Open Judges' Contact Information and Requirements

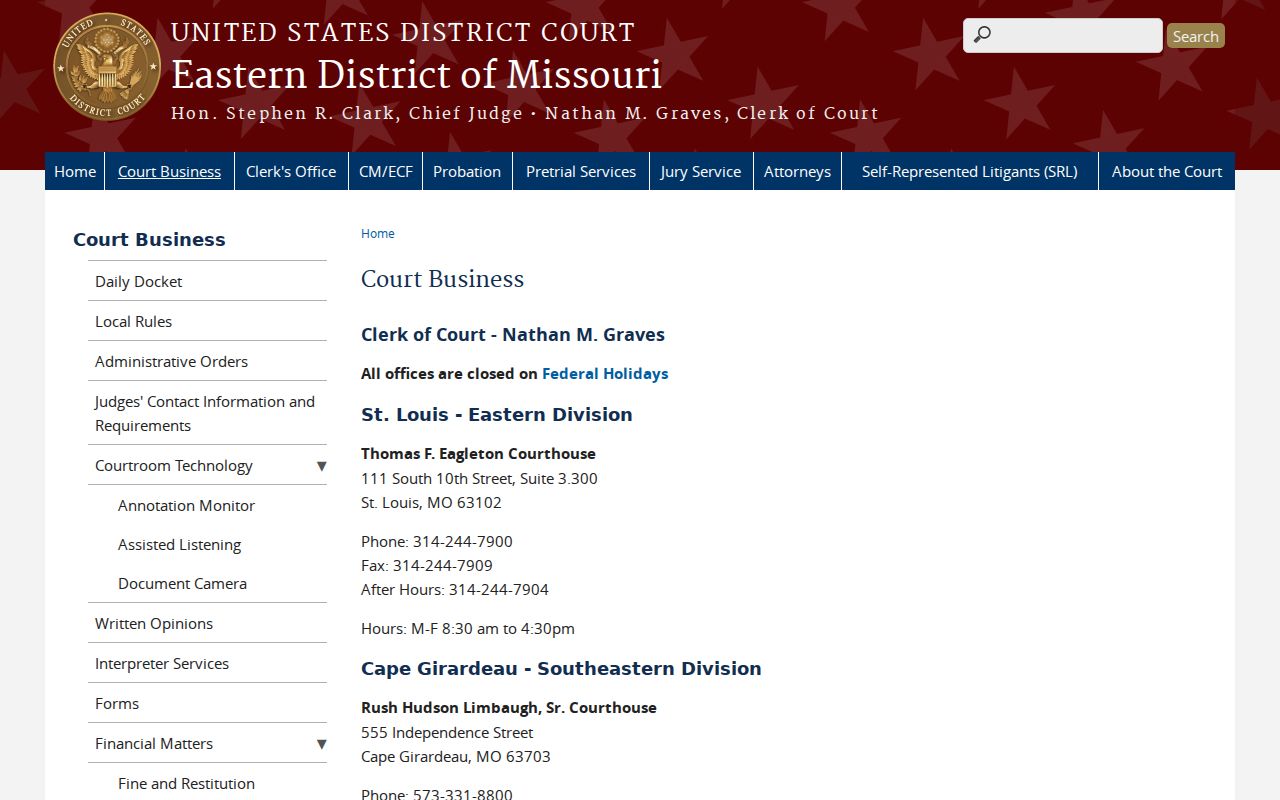click(205, 413)
